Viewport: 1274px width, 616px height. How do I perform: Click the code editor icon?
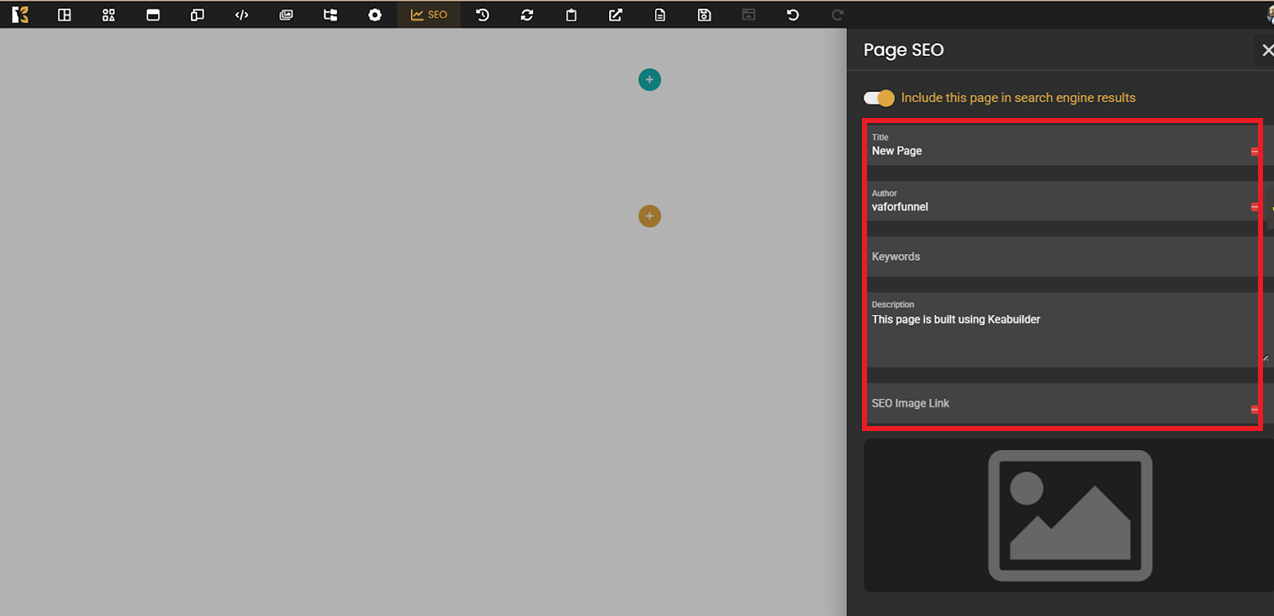[241, 15]
